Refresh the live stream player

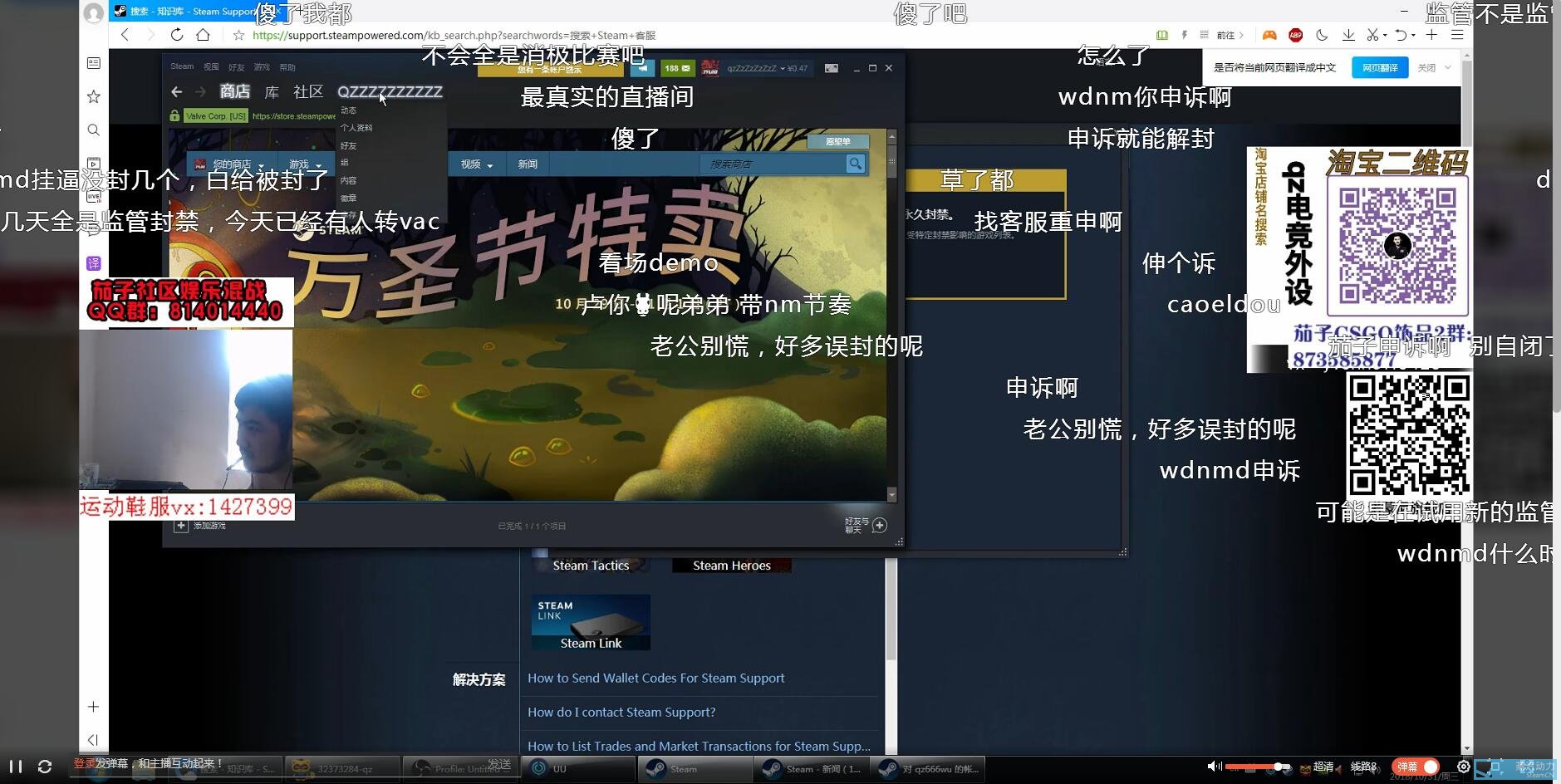point(45,767)
